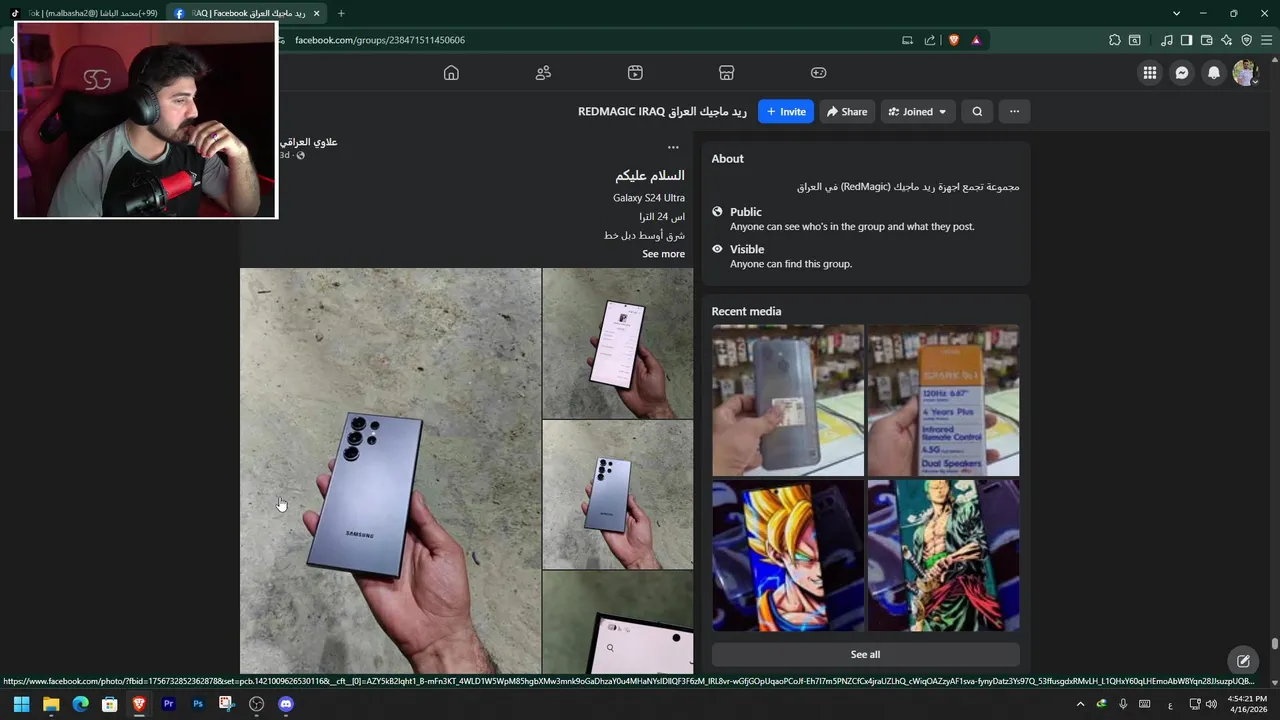
Task: Open taskbar clock showing 4:54:21 PM
Action: click(1248, 704)
